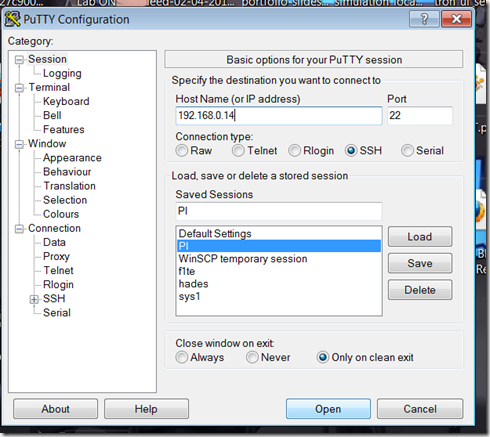
Task: Open the Connection category
Action: 54,228
